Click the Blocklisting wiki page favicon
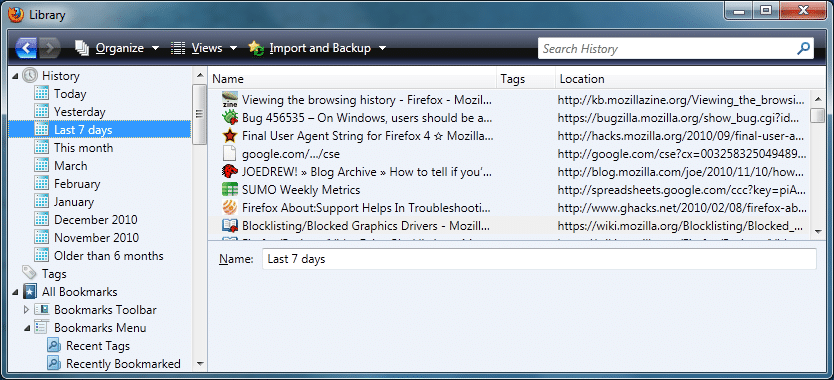 click(229, 226)
